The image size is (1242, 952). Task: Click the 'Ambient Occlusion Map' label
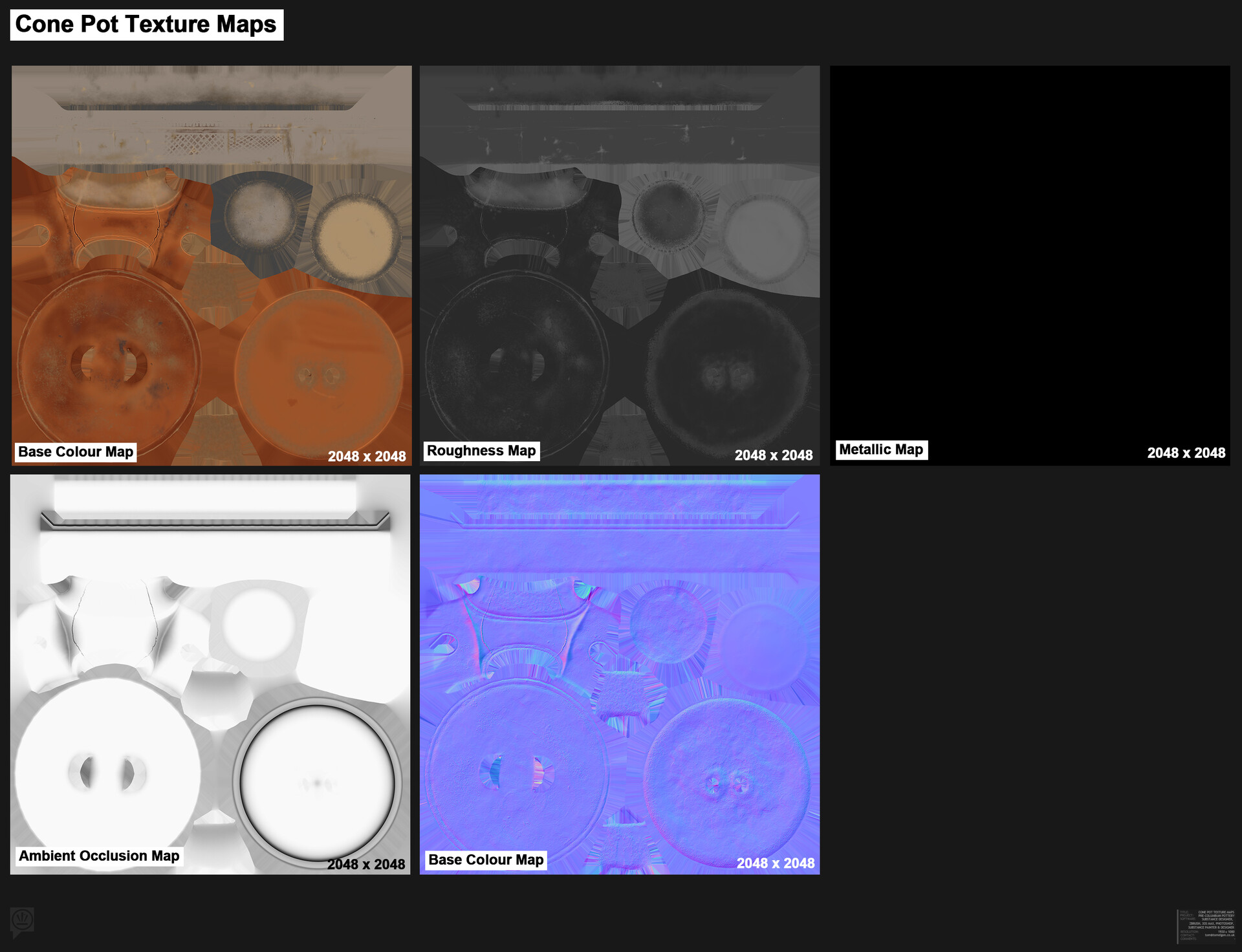(x=99, y=856)
